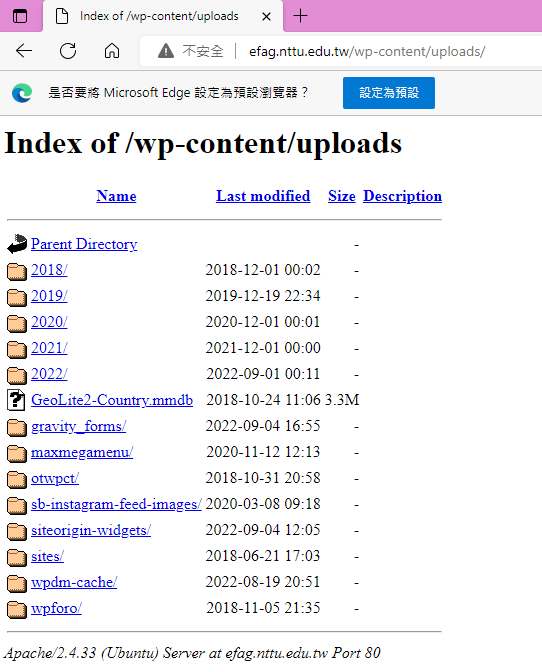Click the folder icon beside otwpct/
Screen dimensions: 542x672
click(17, 480)
